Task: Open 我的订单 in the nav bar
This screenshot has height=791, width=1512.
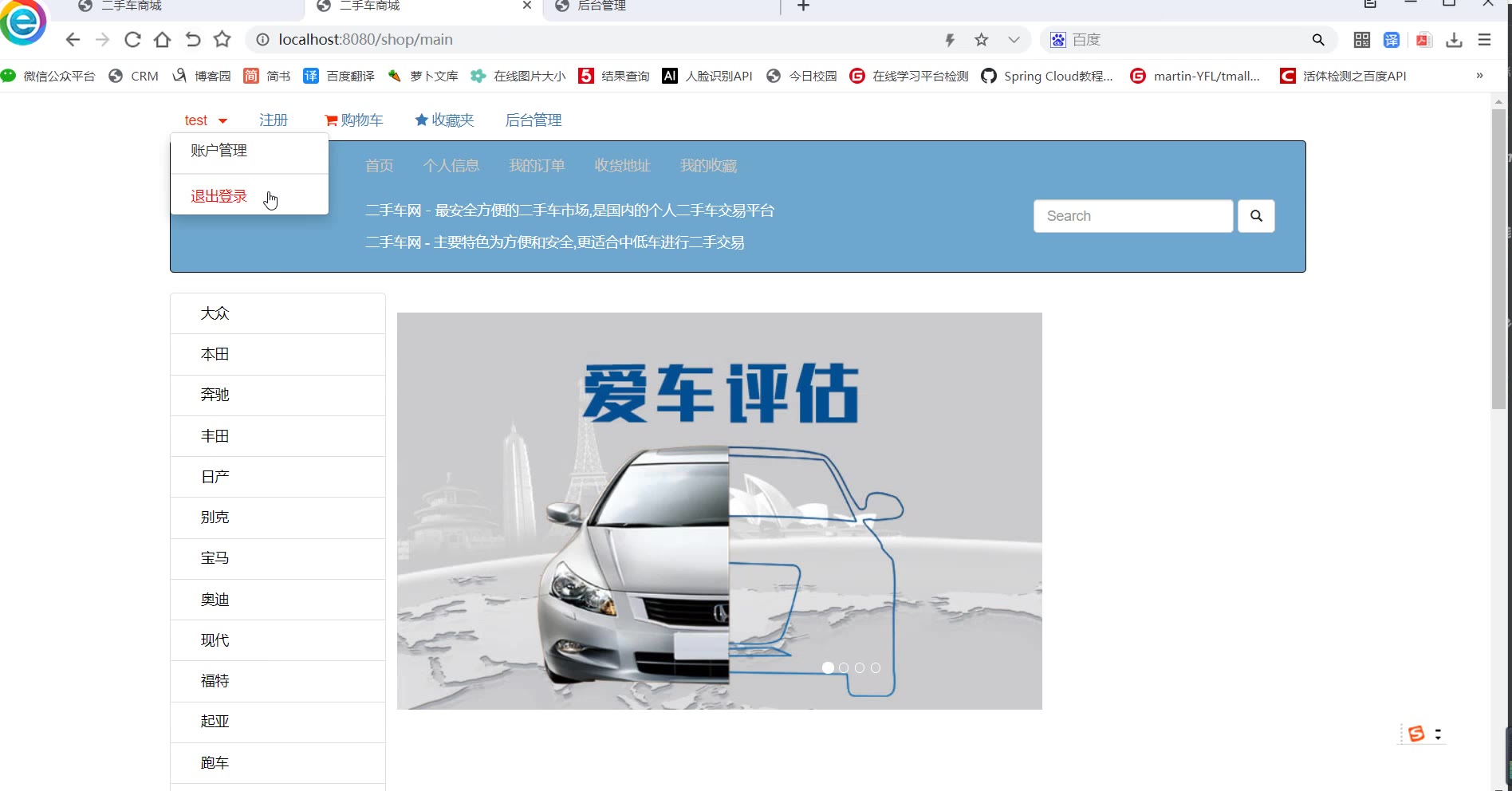Action: (537, 166)
